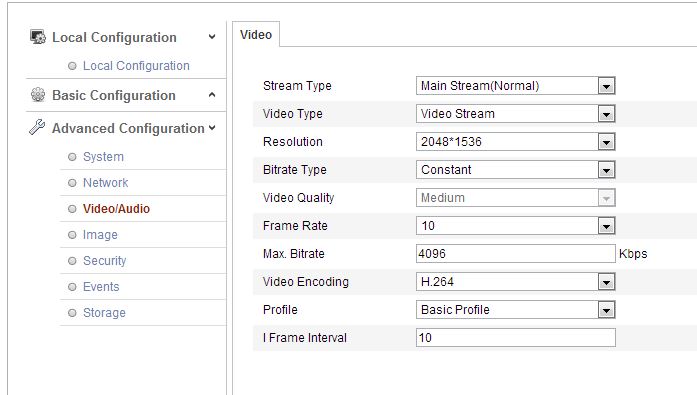The height and width of the screenshot is (395, 697).
Task: Expand the Basic Configuration section chevron
Action: coord(212,95)
